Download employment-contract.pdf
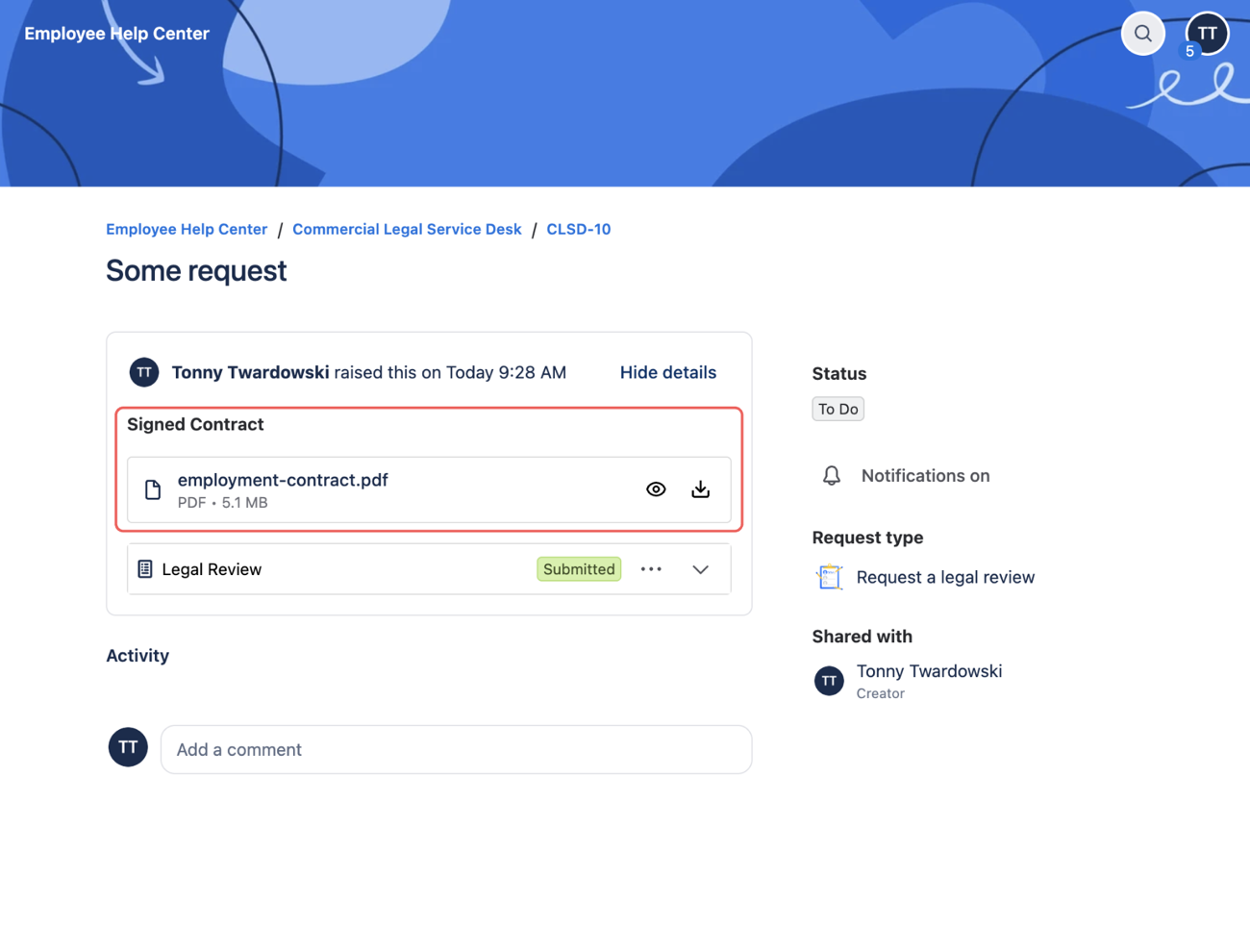Viewport: 1250px width, 952px height. click(701, 489)
